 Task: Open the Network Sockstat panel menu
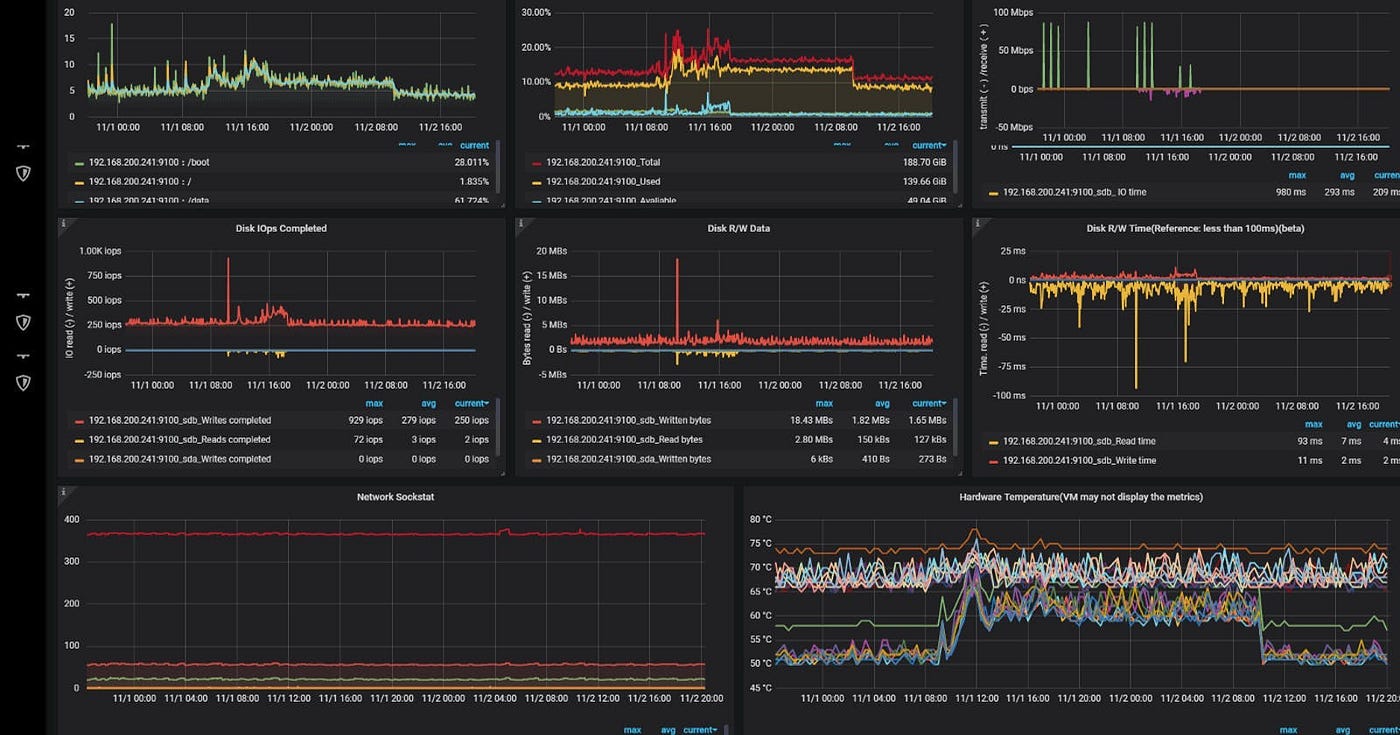395,496
